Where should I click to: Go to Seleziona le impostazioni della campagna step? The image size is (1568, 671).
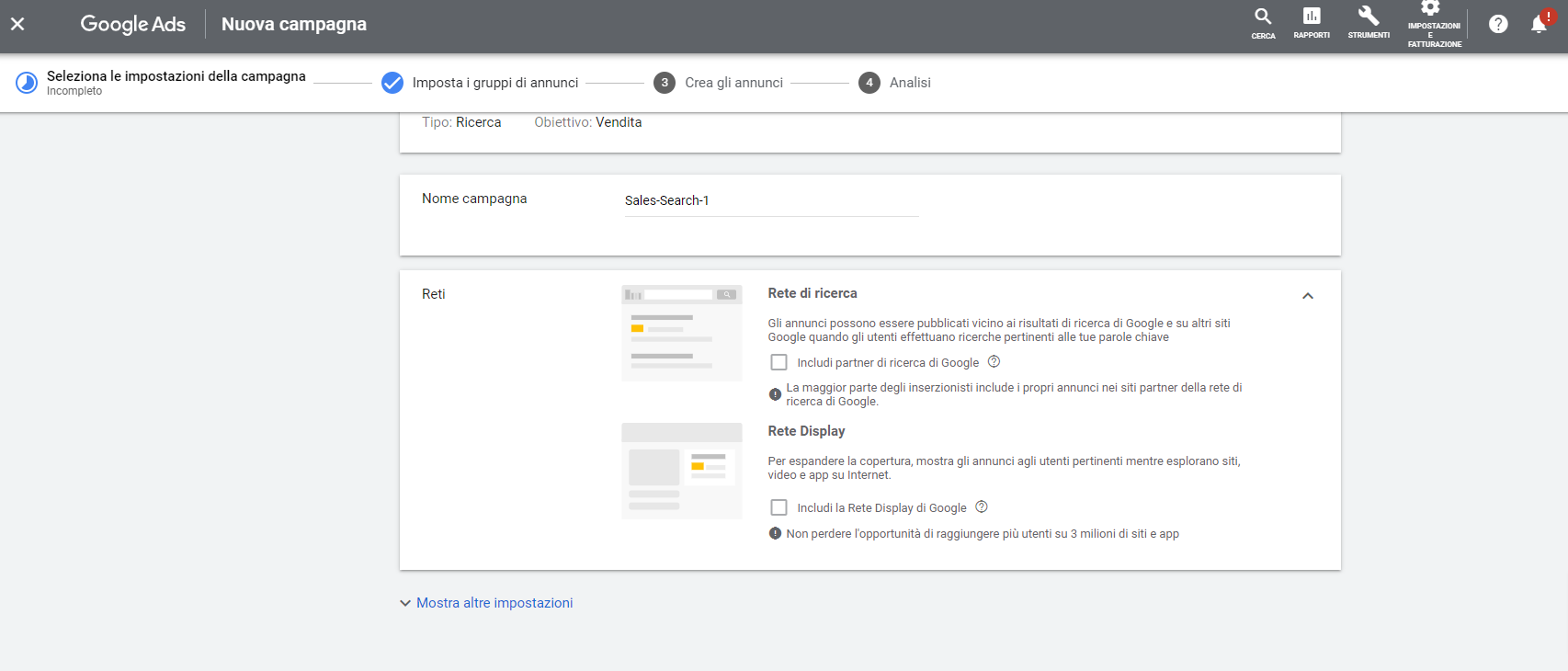pos(176,76)
